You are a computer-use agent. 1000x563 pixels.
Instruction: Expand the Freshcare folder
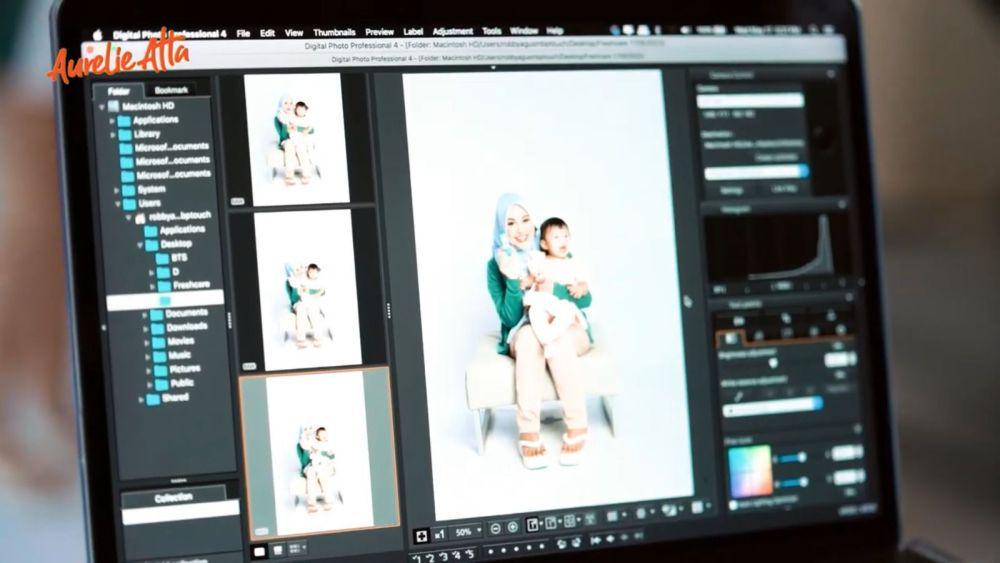[152, 287]
